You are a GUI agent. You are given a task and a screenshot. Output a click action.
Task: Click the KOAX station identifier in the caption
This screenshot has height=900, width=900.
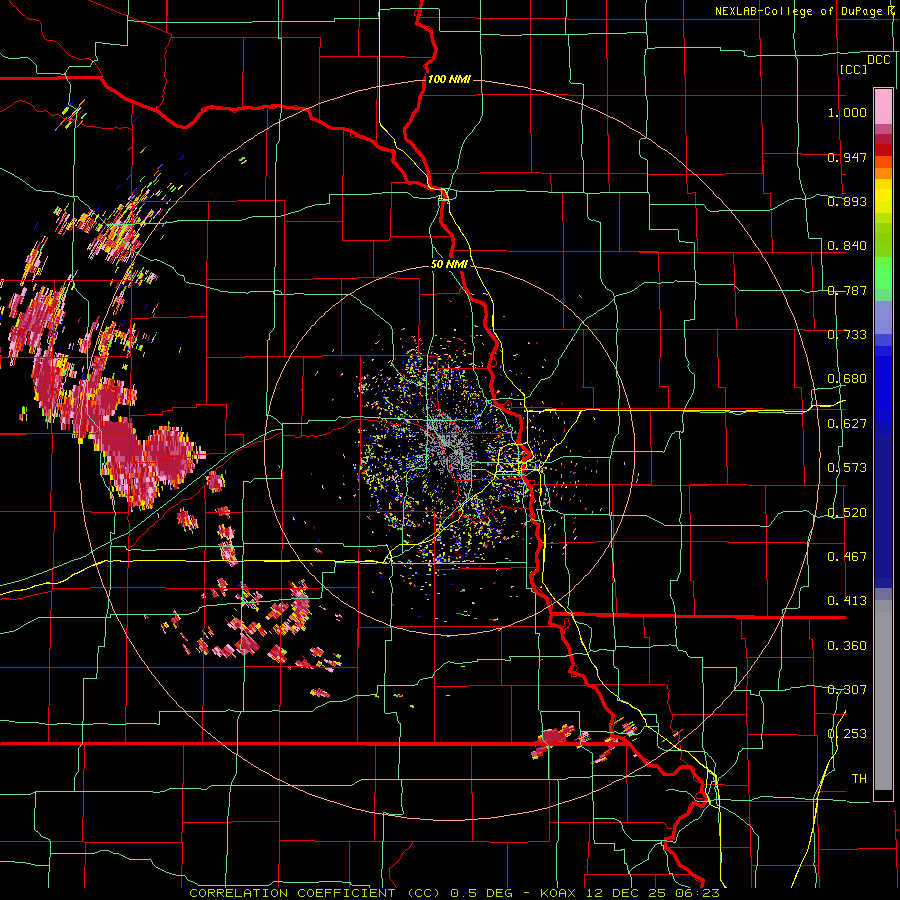click(560, 893)
